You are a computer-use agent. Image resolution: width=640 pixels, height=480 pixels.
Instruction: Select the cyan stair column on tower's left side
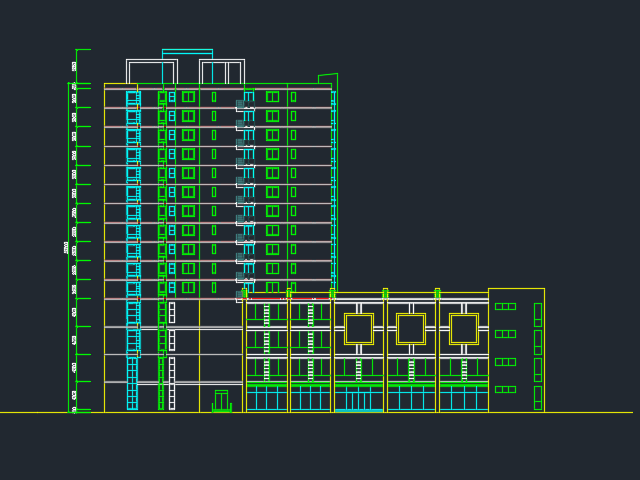point(132,250)
